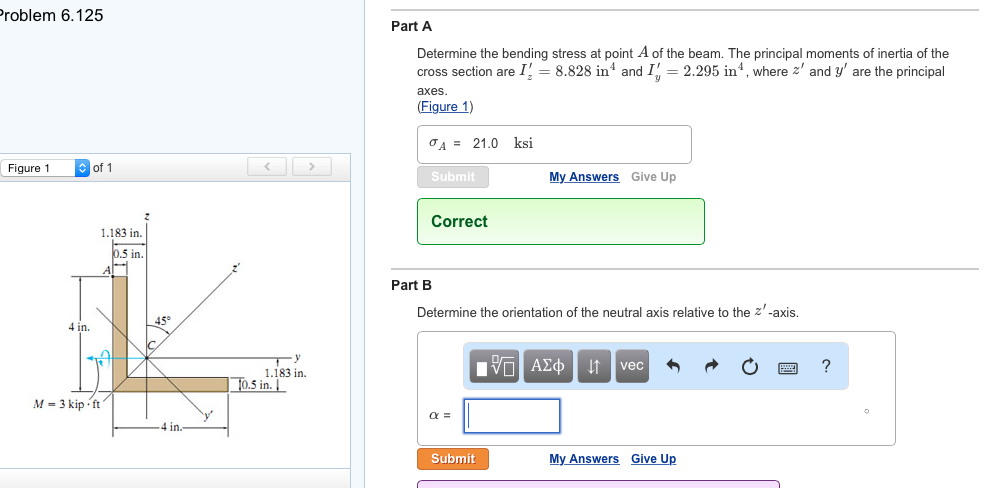
Task: Redo last equation edit
Action: [x=711, y=366]
